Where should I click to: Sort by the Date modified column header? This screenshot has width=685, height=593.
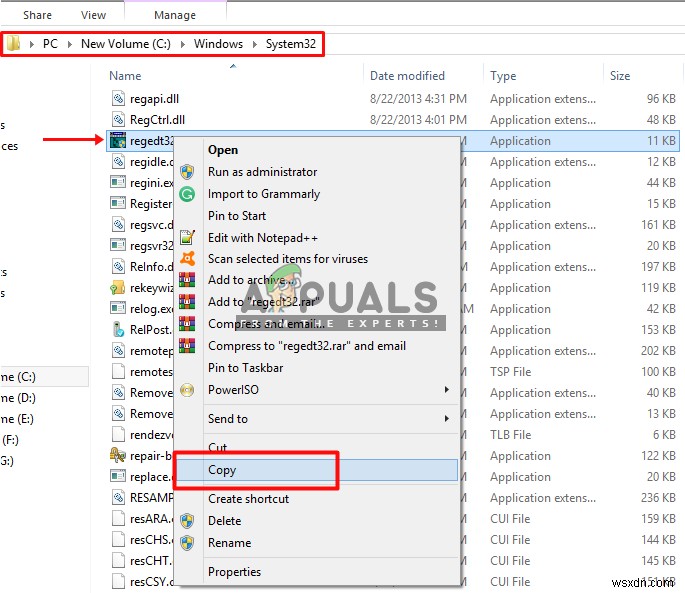(x=407, y=76)
